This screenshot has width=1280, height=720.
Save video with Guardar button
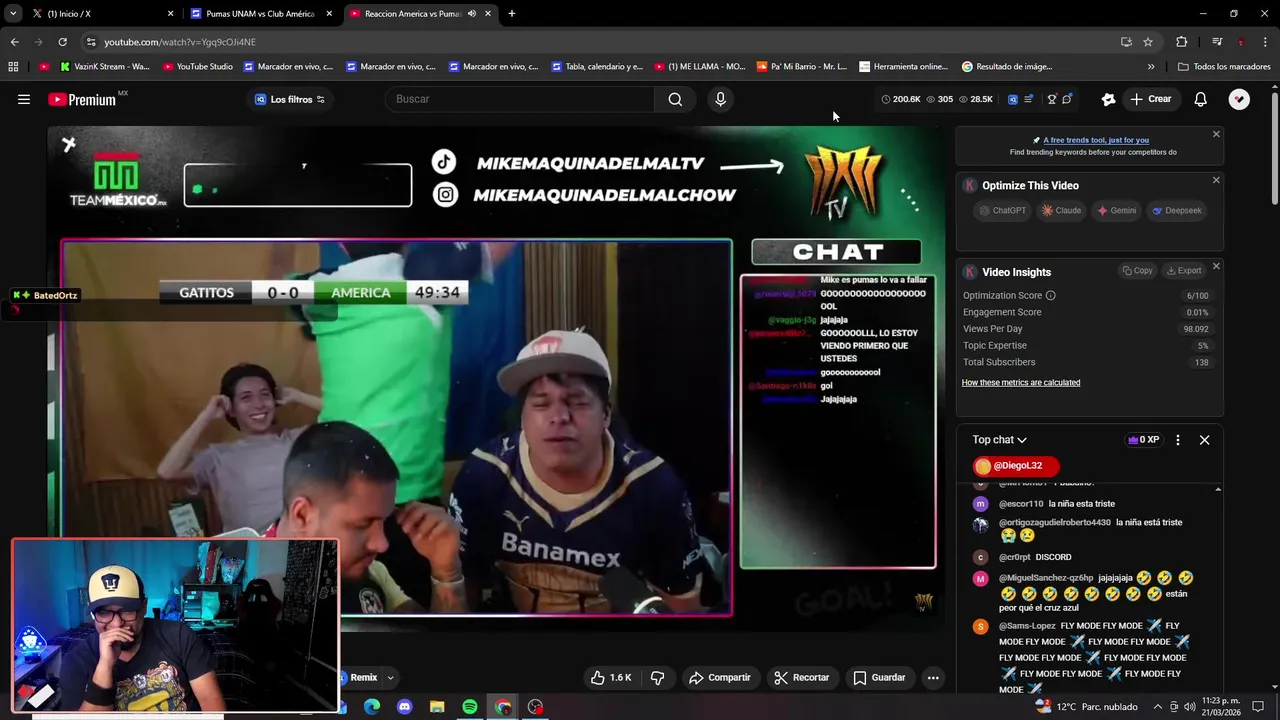[879, 677]
